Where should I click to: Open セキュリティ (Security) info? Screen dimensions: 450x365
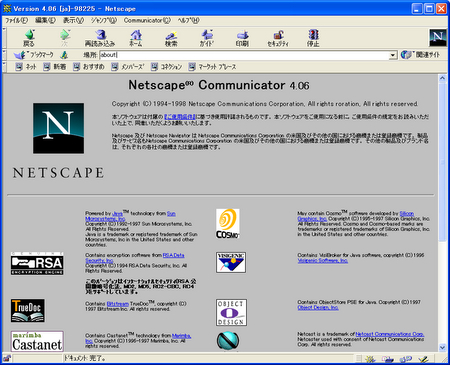278,38
